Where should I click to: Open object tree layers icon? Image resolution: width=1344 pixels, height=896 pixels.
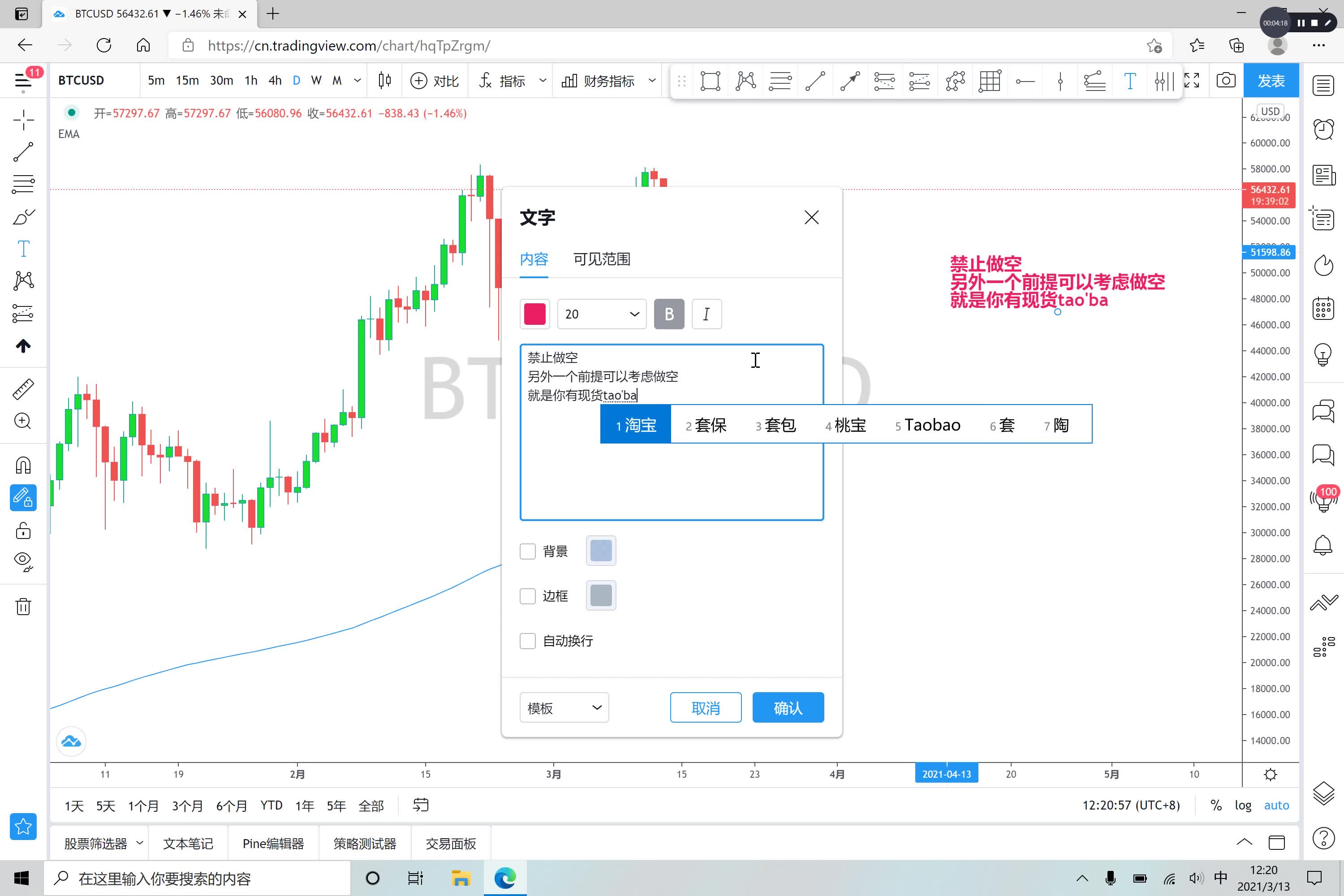pyautogui.click(x=1323, y=793)
